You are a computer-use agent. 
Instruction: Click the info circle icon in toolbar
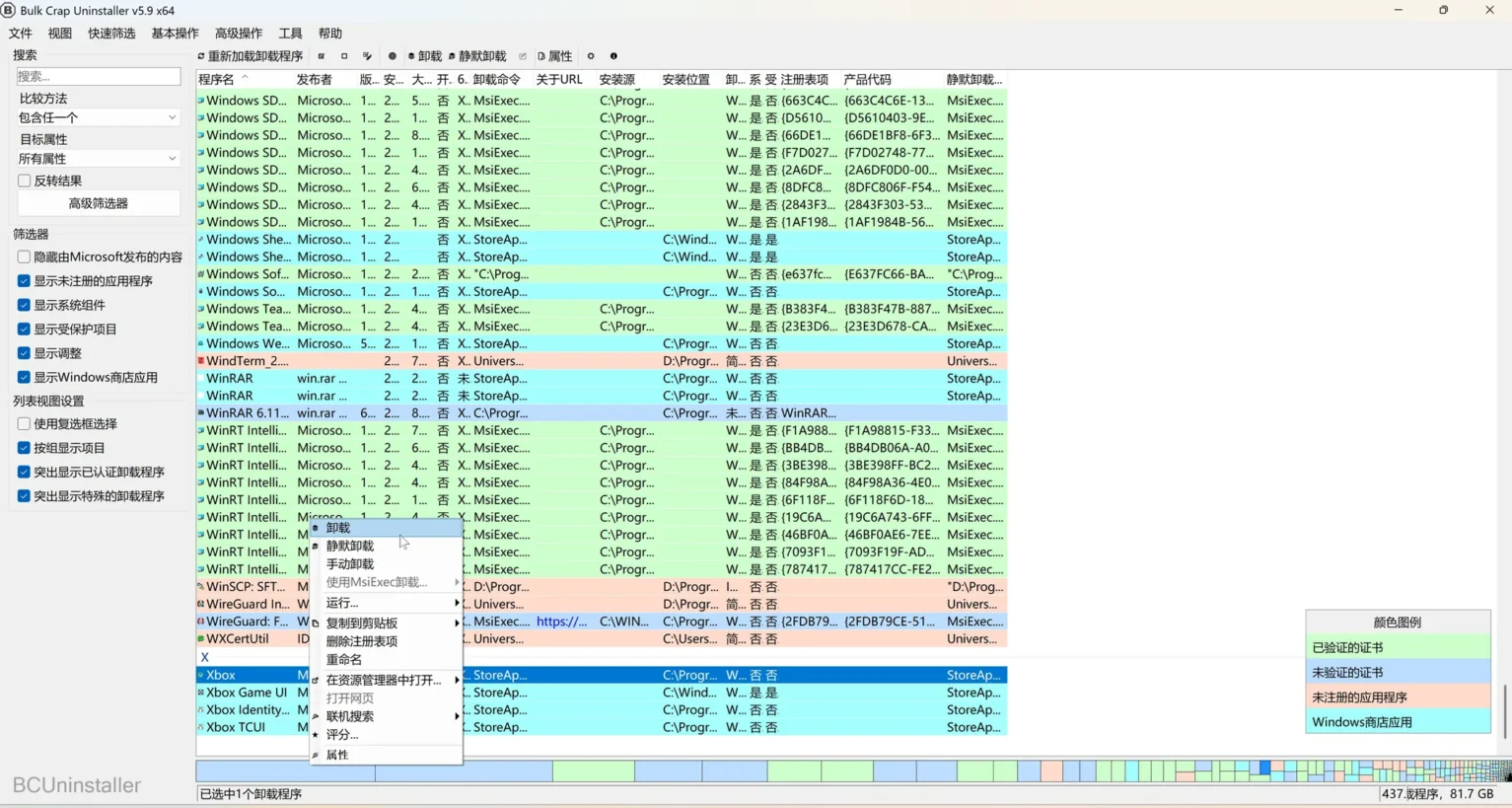613,56
